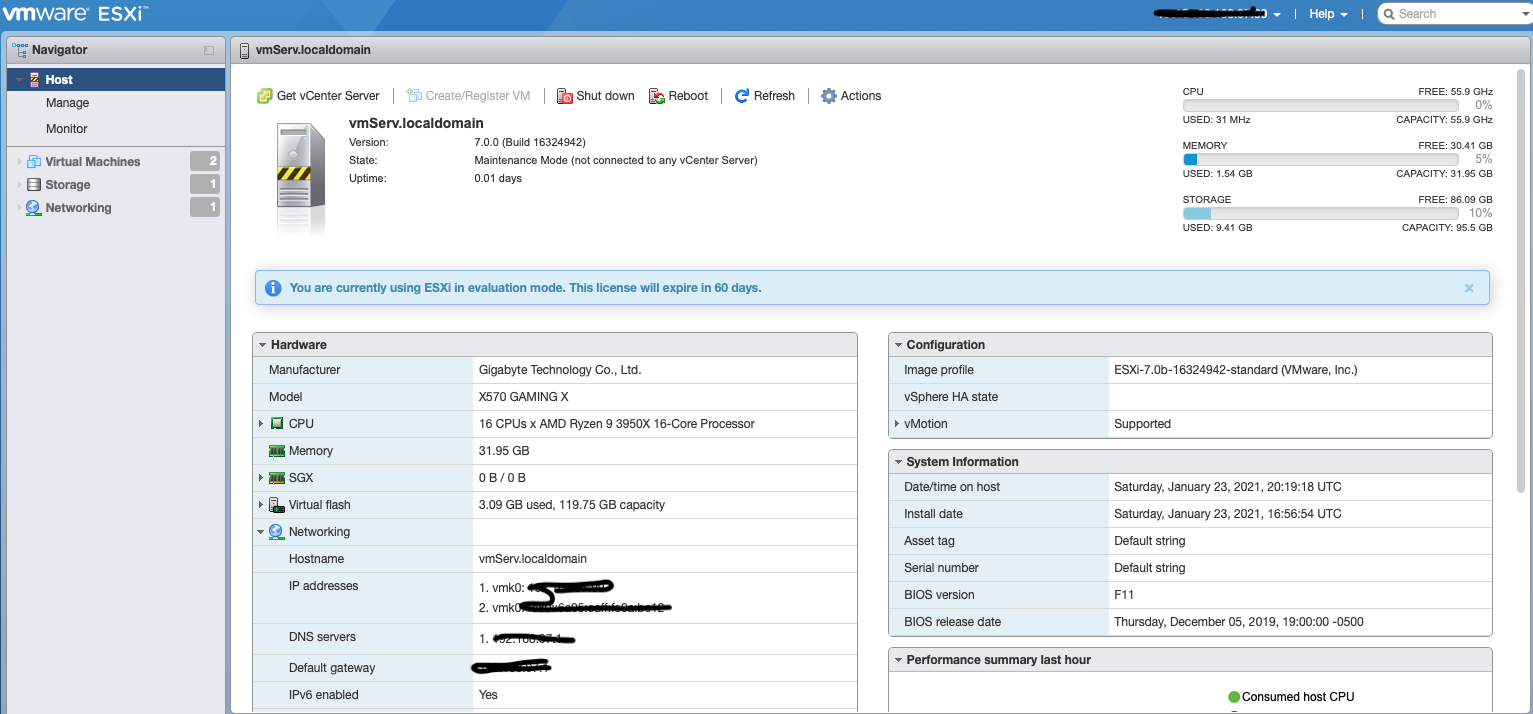Open the Monitor page
This screenshot has width=1533, height=714.
click(67, 129)
